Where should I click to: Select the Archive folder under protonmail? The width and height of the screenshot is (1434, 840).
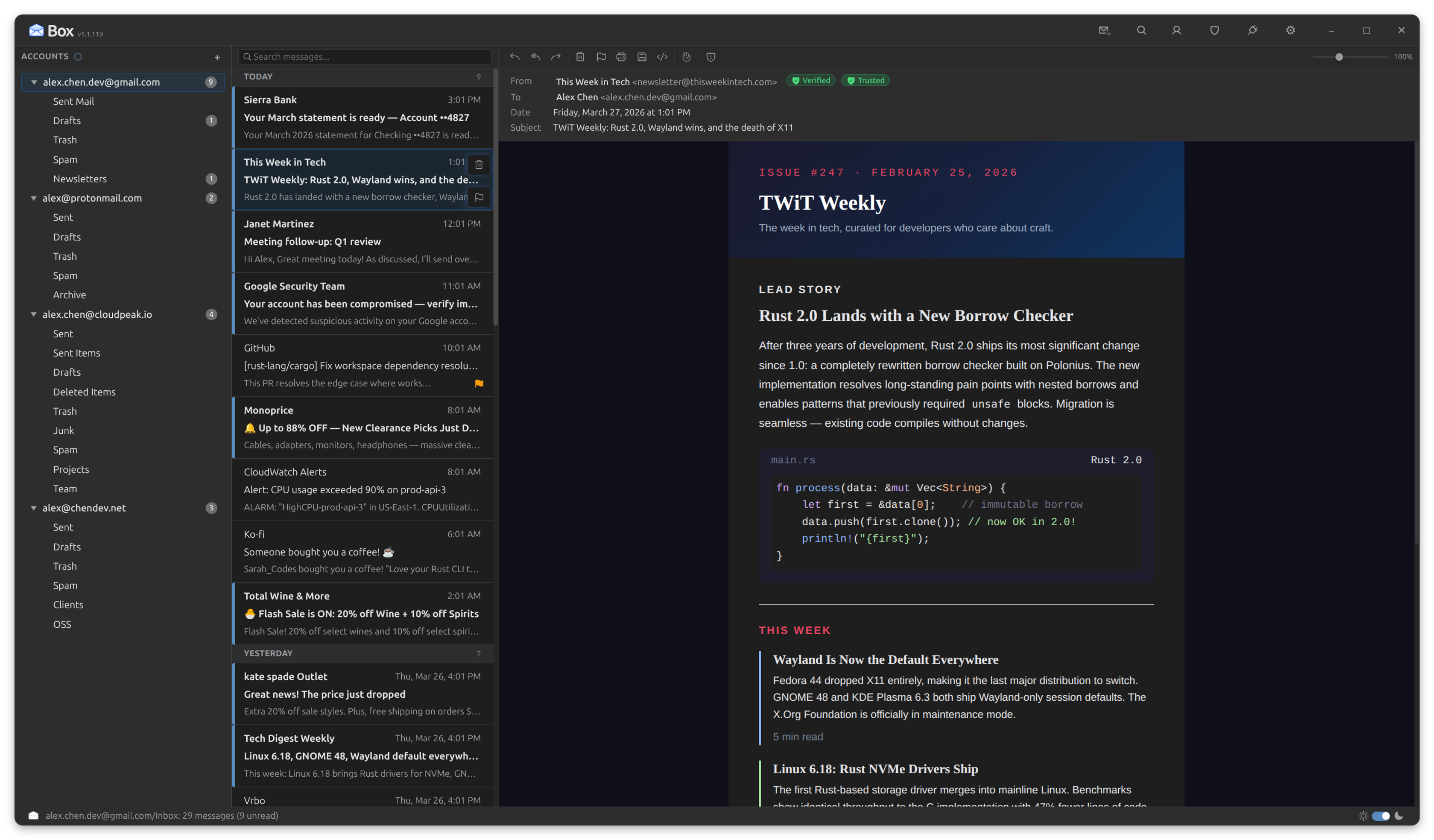point(70,295)
